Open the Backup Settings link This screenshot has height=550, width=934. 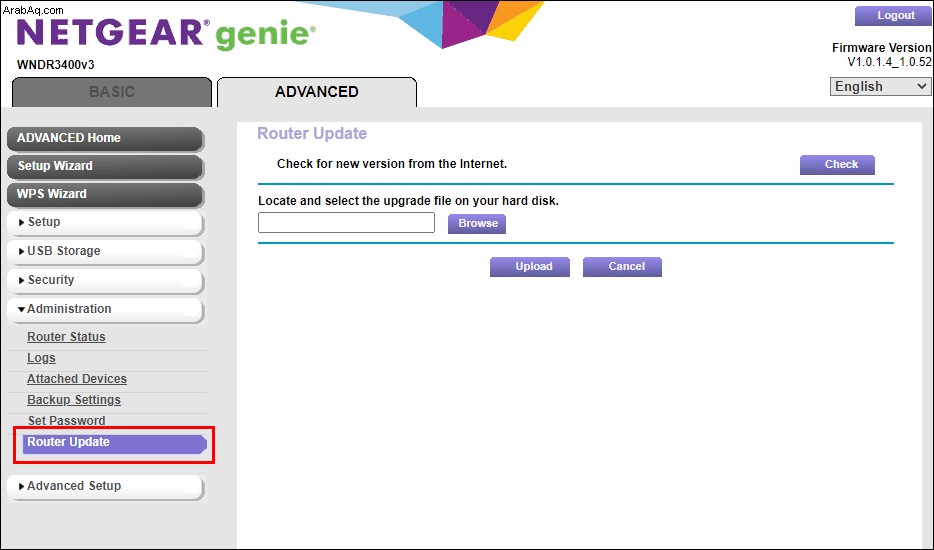click(74, 400)
